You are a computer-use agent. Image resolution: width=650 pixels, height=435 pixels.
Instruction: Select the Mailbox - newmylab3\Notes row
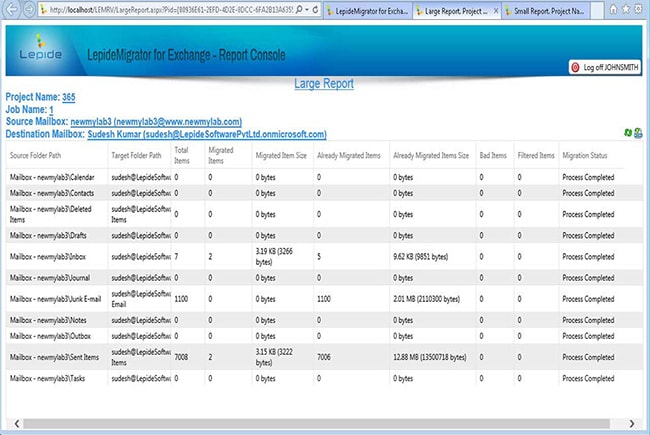coord(324,320)
